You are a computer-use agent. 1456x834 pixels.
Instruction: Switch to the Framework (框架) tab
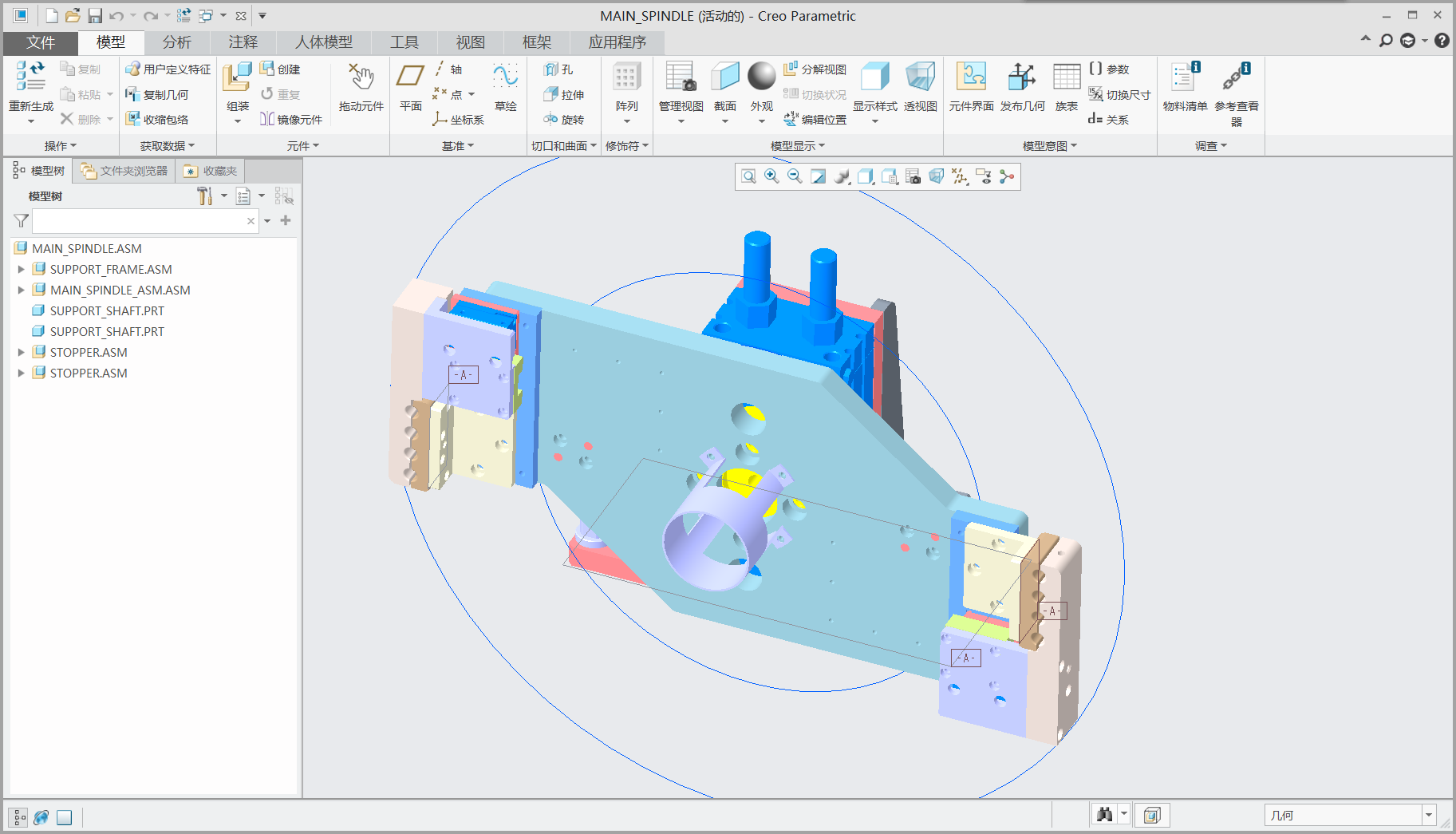coord(537,42)
